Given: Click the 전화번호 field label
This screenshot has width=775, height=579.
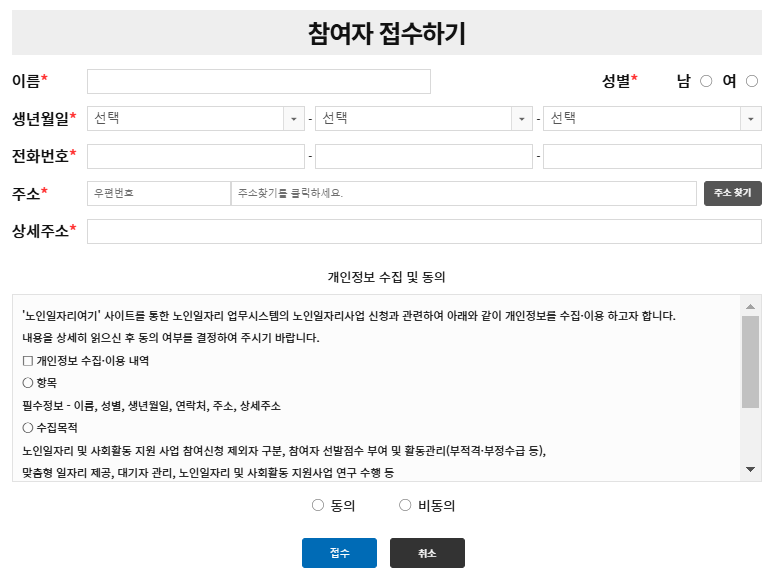Looking at the screenshot, I should [44, 156].
